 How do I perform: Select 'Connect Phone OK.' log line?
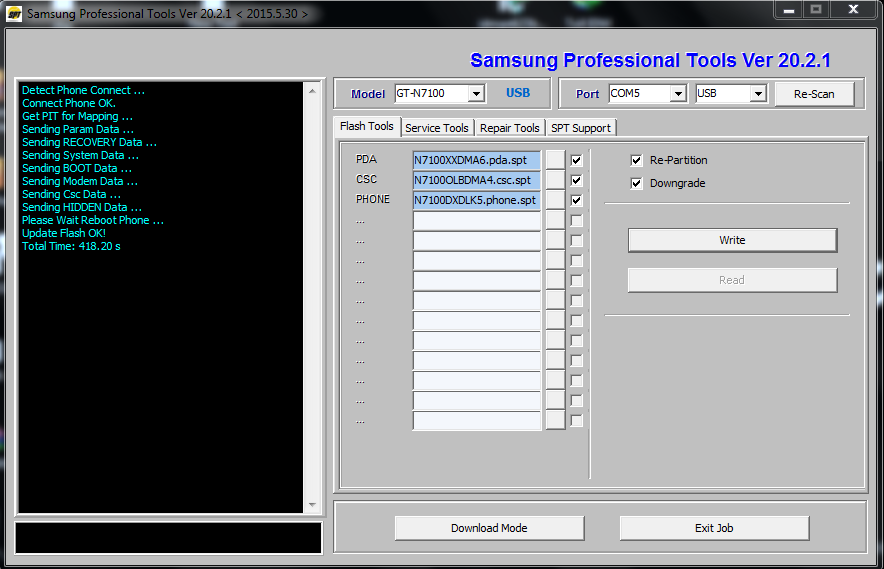(x=69, y=103)
